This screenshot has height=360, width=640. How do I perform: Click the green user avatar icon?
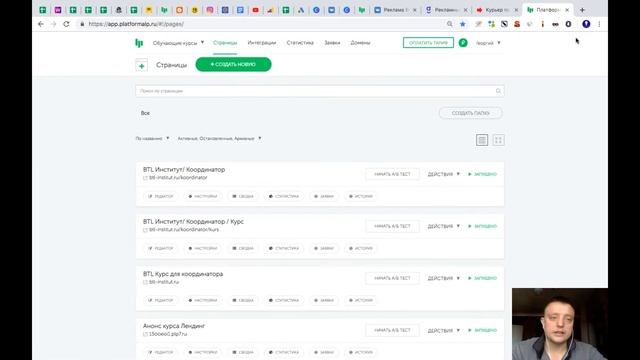[x=463, y=42]
